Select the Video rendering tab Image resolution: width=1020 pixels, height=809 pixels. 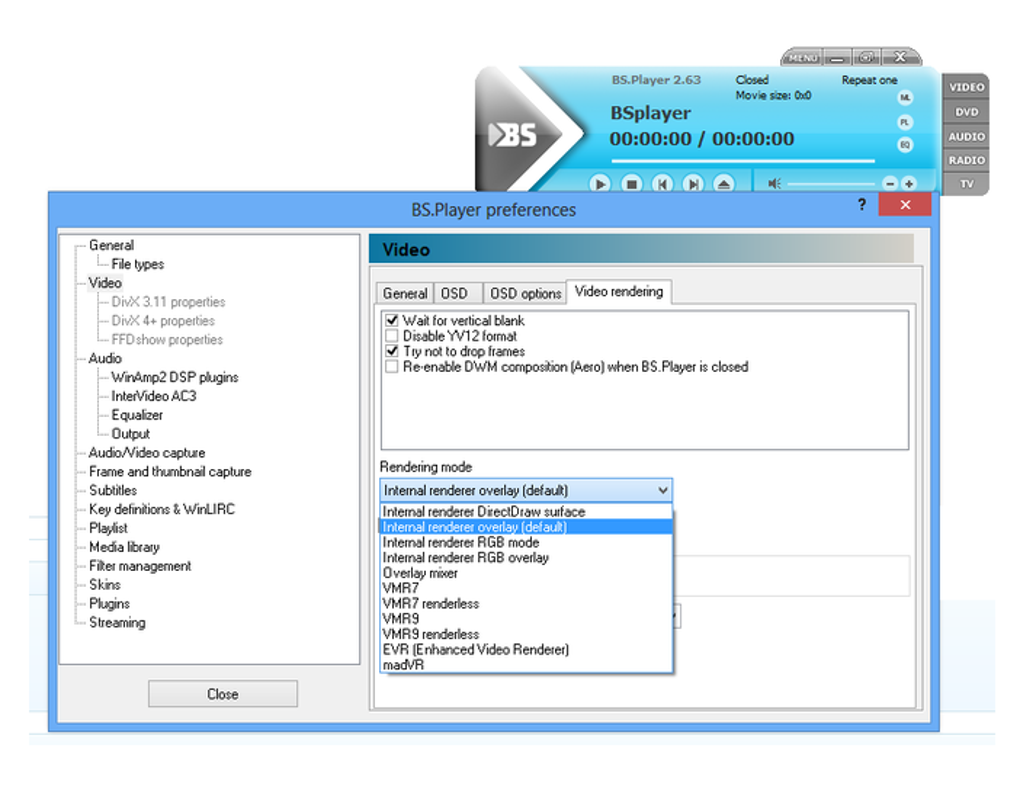click(x=619, y=292)
